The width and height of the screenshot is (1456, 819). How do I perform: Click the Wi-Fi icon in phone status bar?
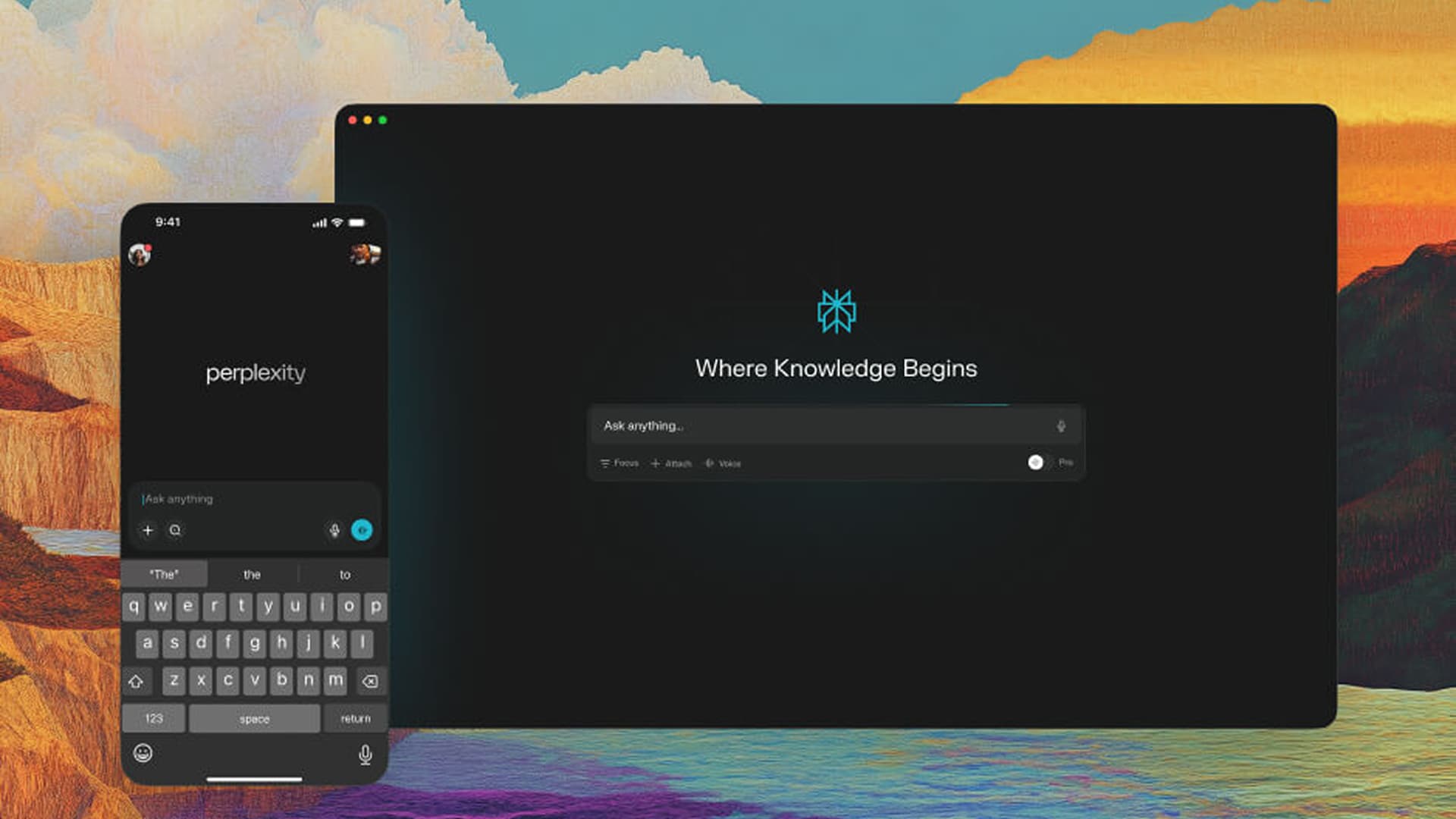coord(337,222)
